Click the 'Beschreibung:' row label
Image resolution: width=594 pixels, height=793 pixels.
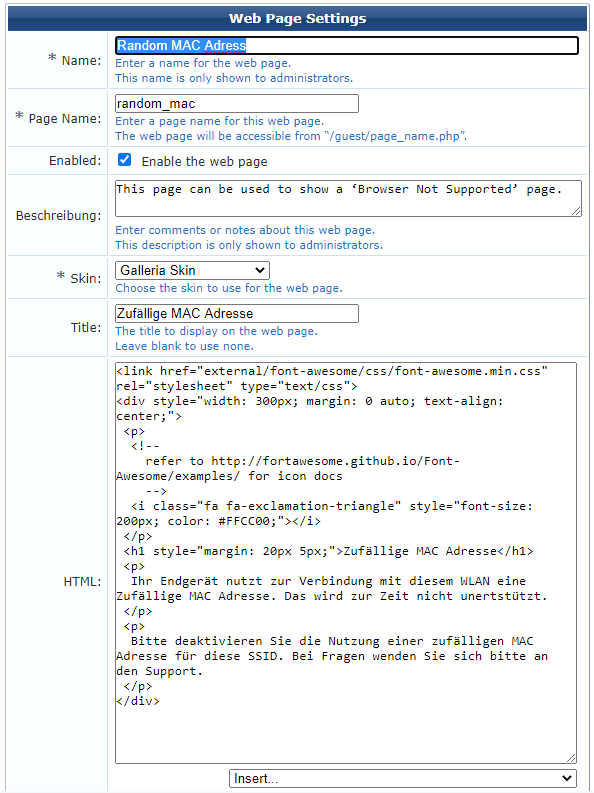pos(59,215)
